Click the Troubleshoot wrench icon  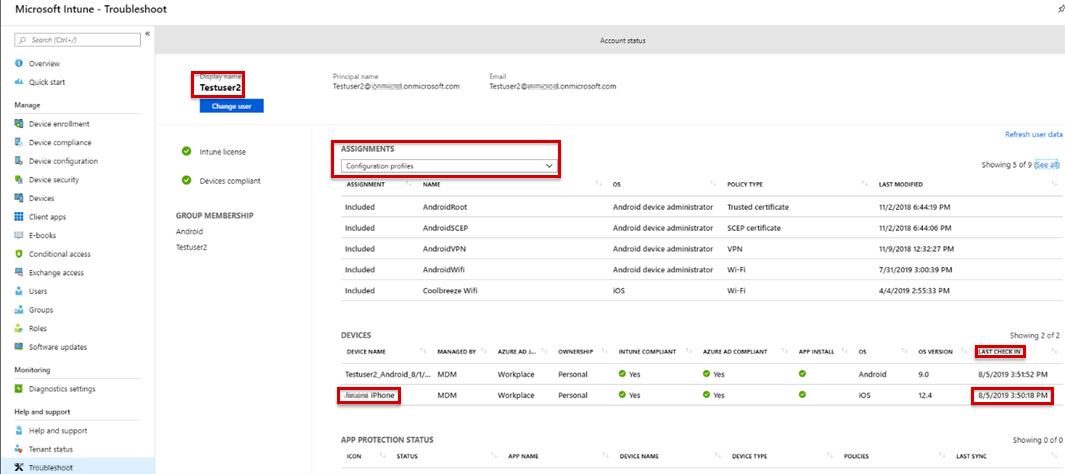(x=19, y=468)
